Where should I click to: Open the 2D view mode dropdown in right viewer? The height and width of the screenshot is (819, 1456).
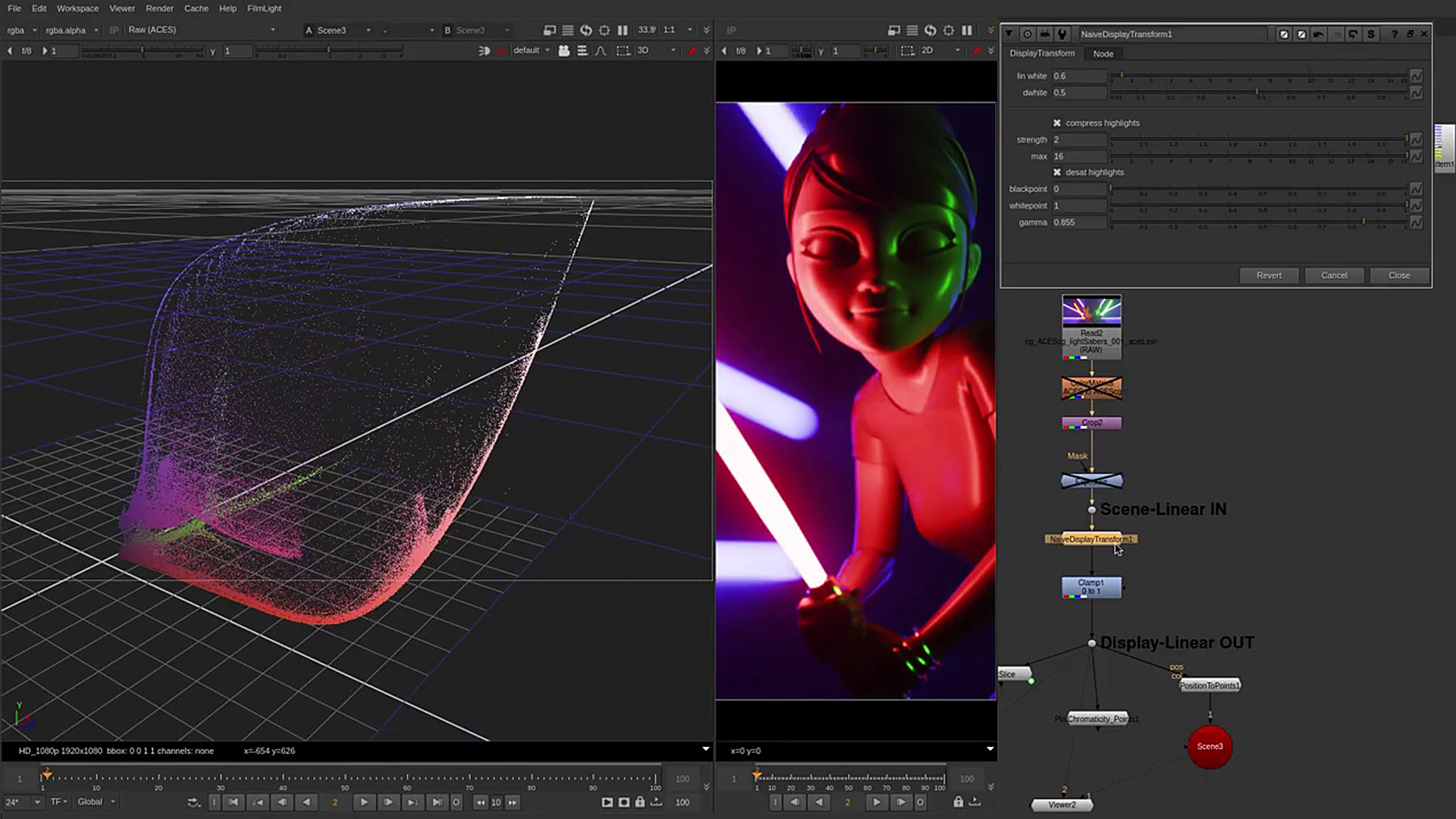[940, 51]
